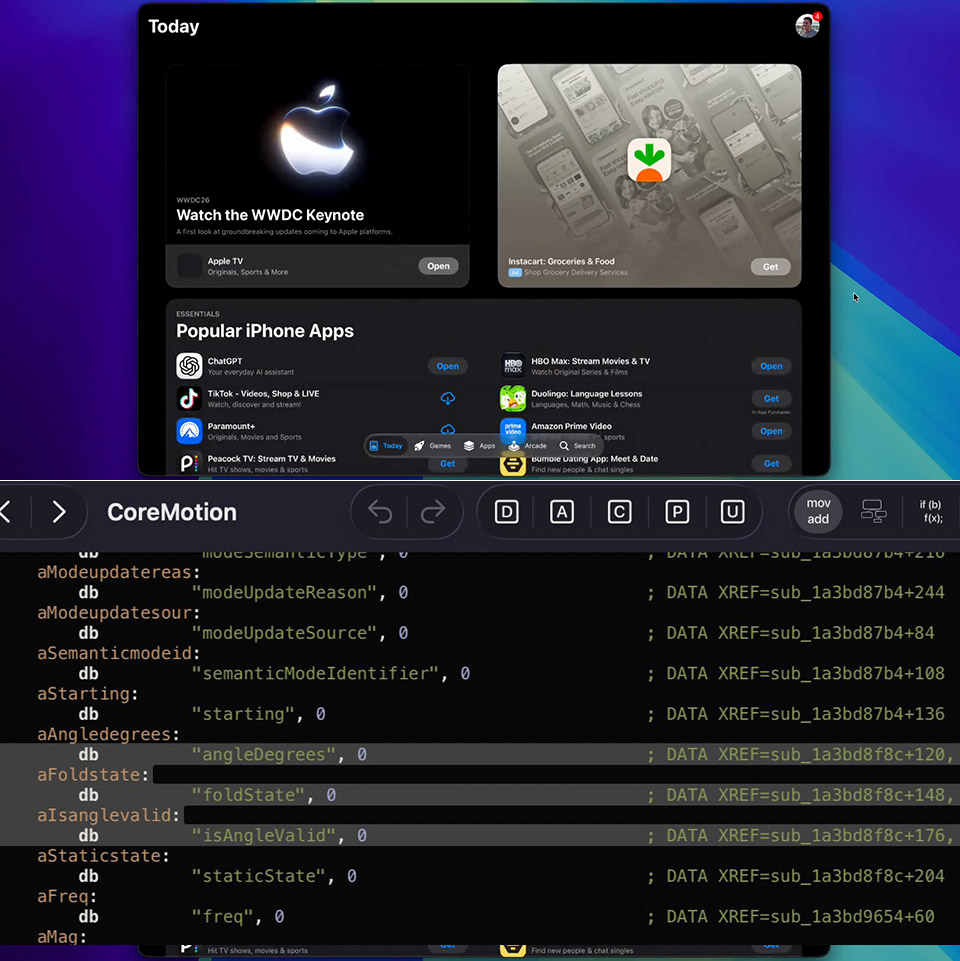This screenshot has width=960, height=961.
Task: Navigate back in the disassembler
Action: (6, 512)
